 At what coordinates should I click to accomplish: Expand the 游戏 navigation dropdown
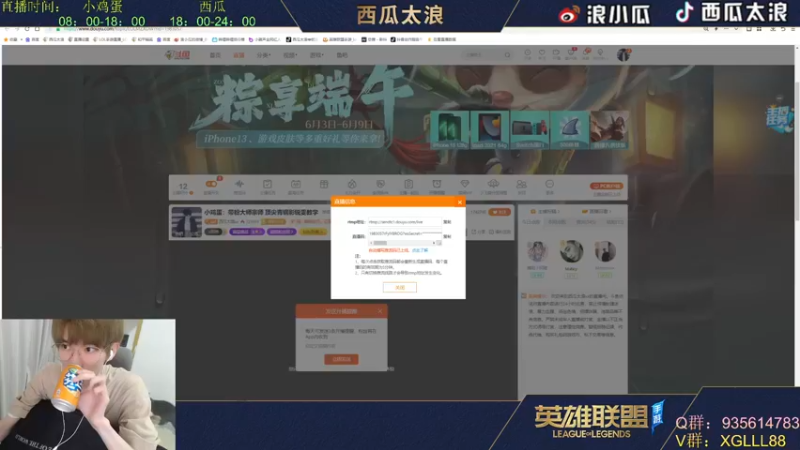[x=316, y=55]
